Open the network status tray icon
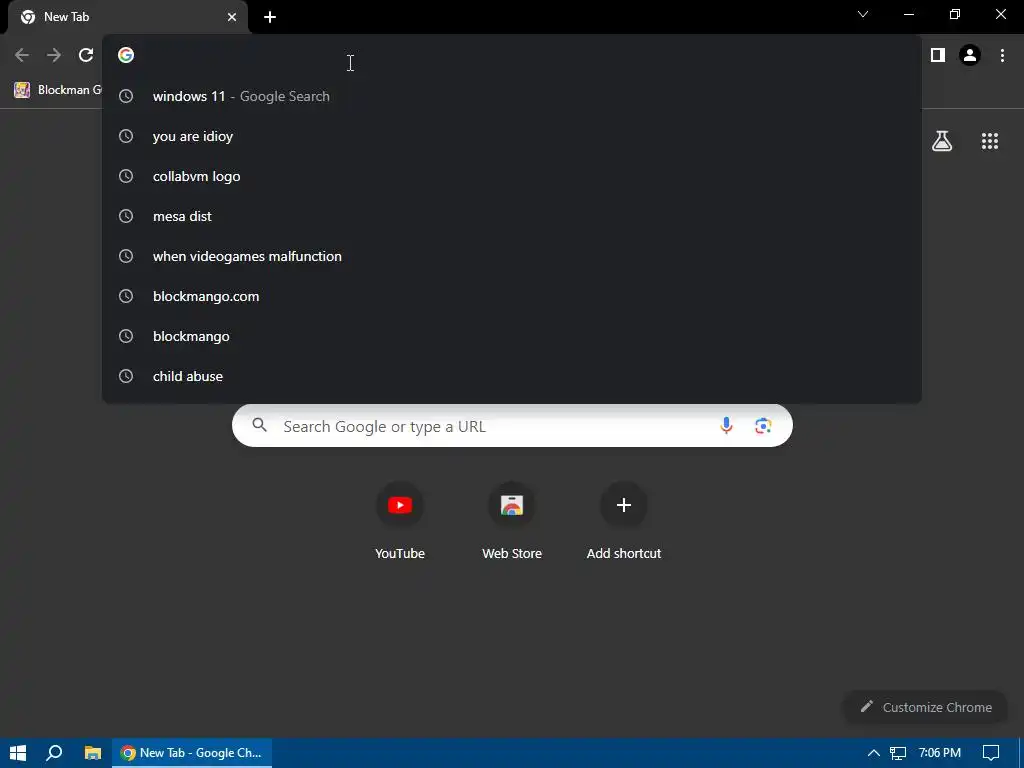Viewport: 1024px width, 768px height. pos(898,753)
